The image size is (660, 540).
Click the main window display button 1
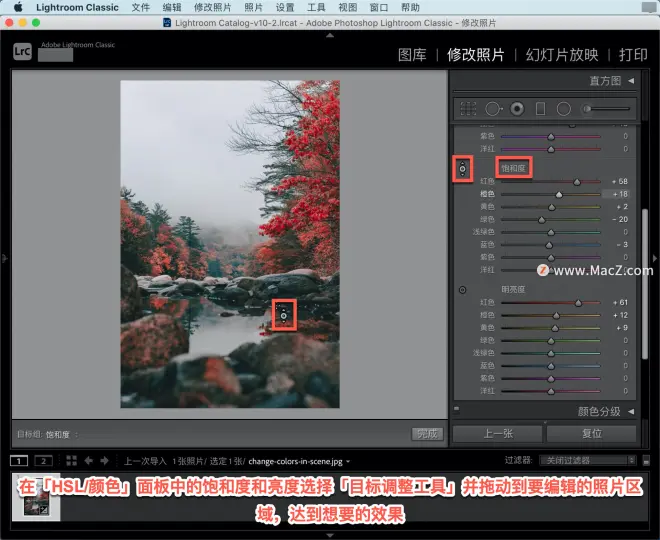pyautogui.click(x=19, y=461)
